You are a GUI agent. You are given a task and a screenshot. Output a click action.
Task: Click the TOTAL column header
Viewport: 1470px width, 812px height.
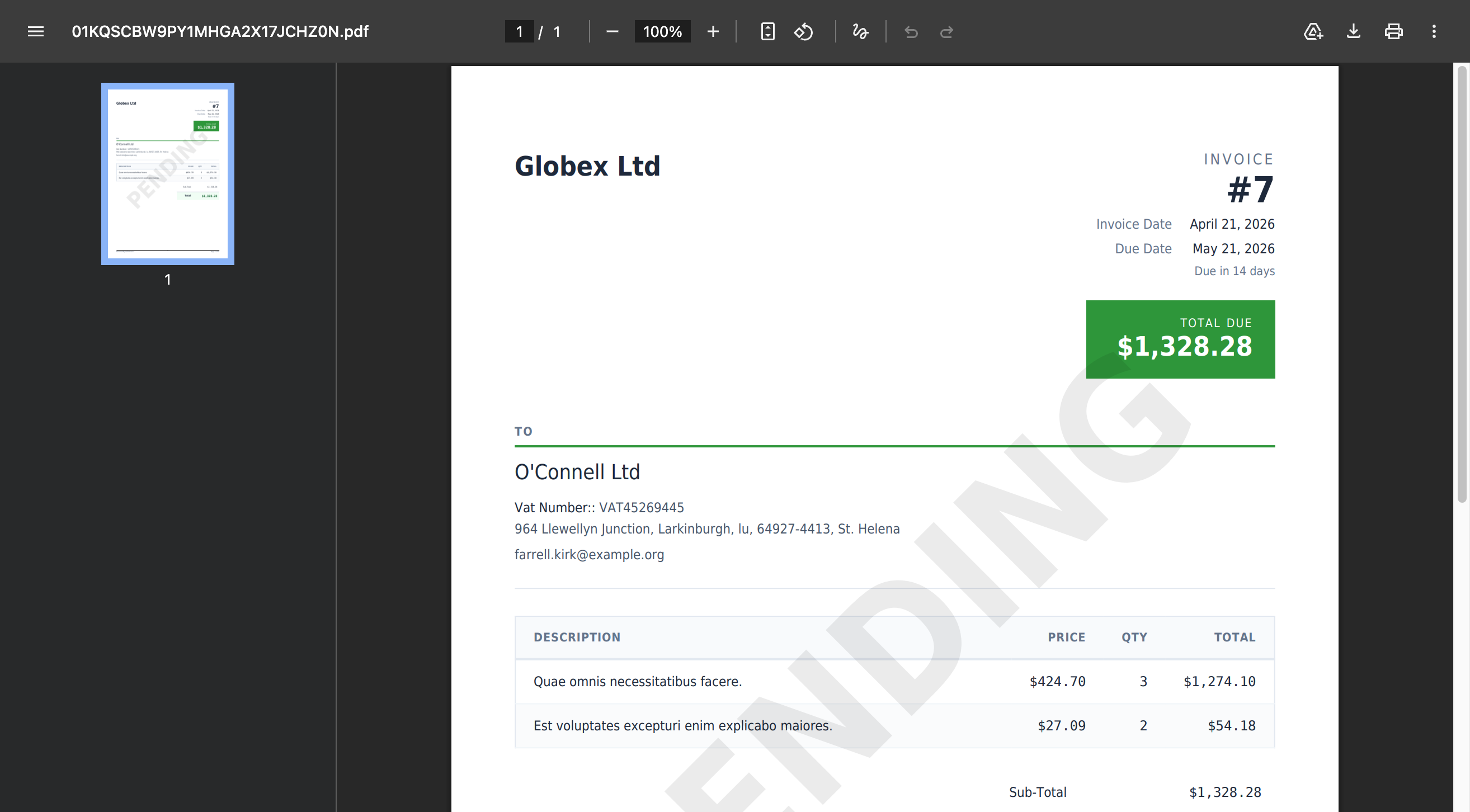click(x=1235, y=638)
